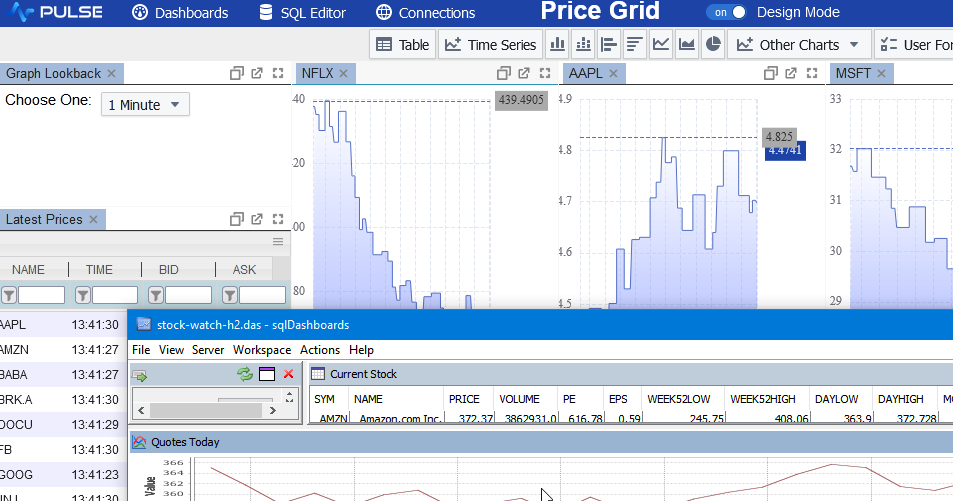
Task: Open the 1 Minute lookback dropdown
Action: 145,105
